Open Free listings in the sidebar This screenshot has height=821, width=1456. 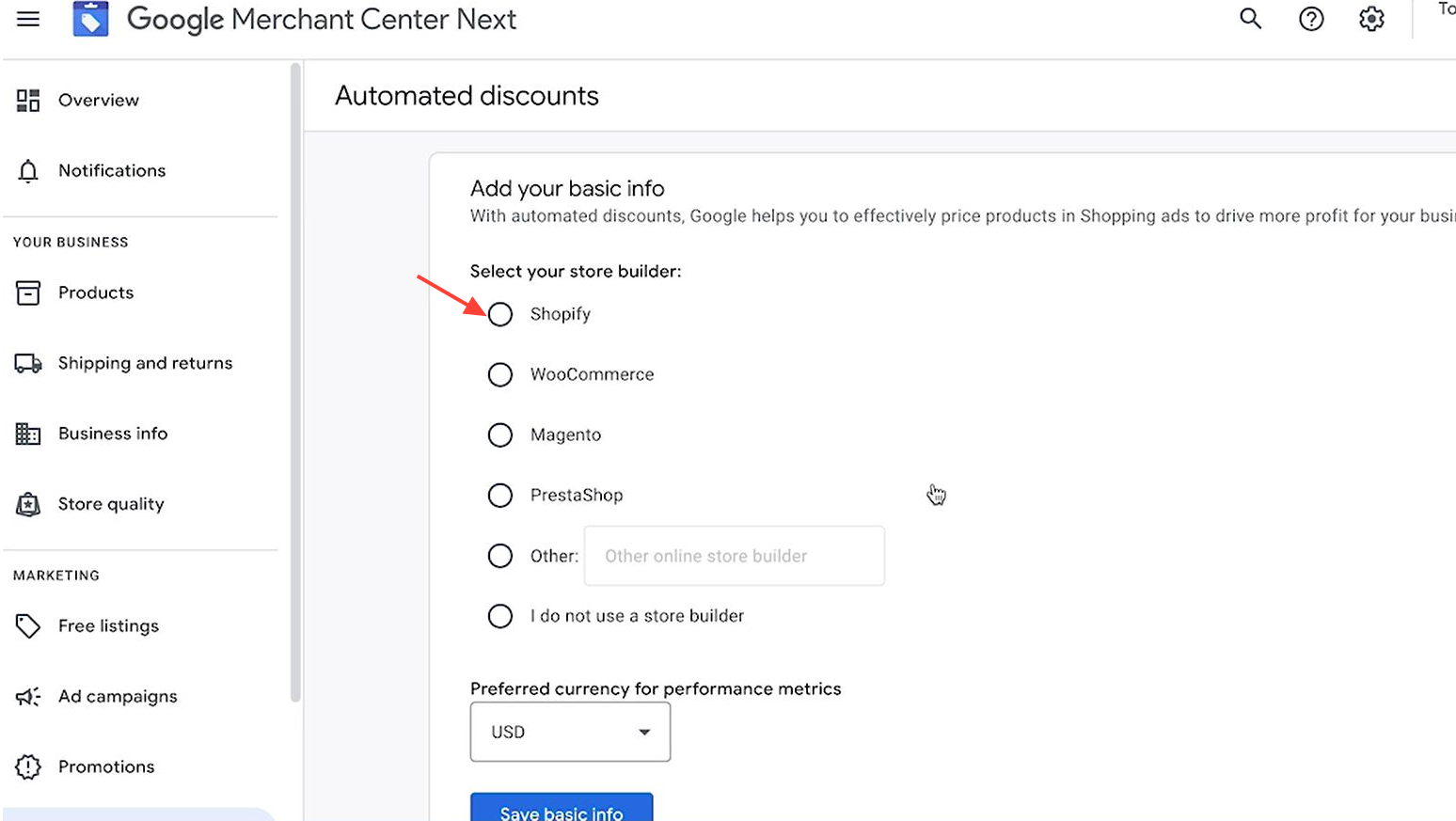click(x=108, y=626)
